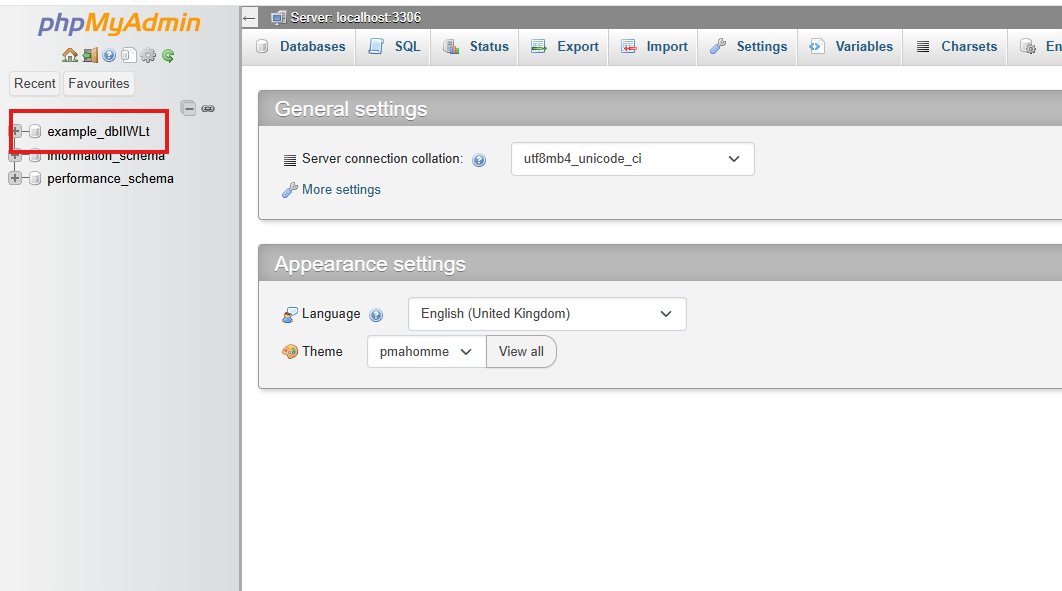Log out using the exit door icon
Image resolution: width=1062 pixels, height=591 pixels.
coord(90,56)
